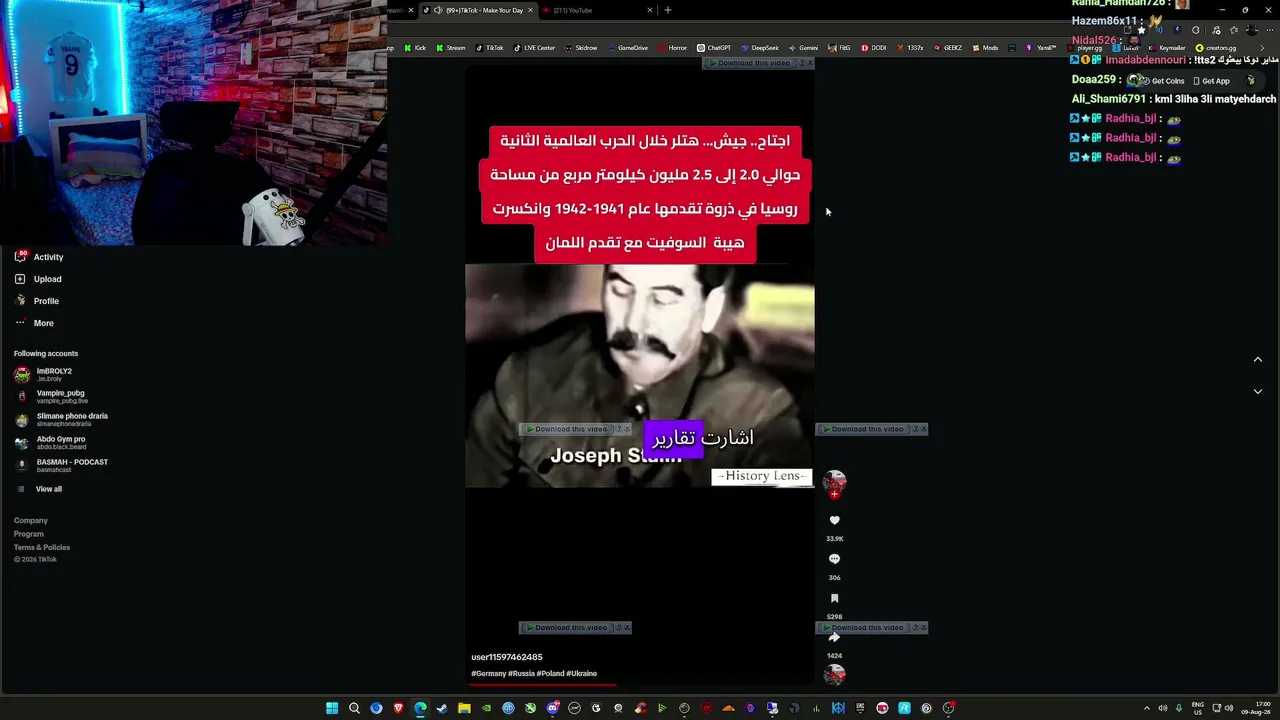This screenshot has width=1280, height=720.
Task: Open Windows Search on the taskbar
Action: (354, 708)
